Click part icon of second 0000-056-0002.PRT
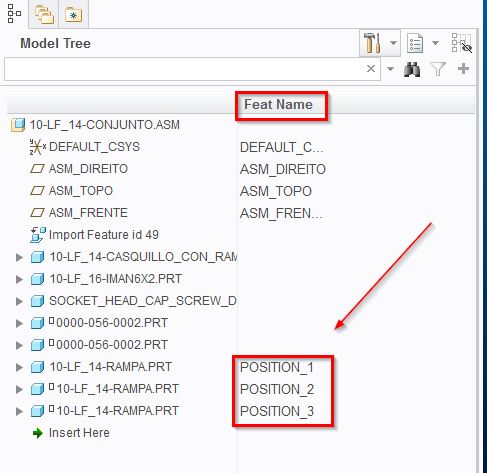The width and height of the screenshot is (487, 473). 37,345
